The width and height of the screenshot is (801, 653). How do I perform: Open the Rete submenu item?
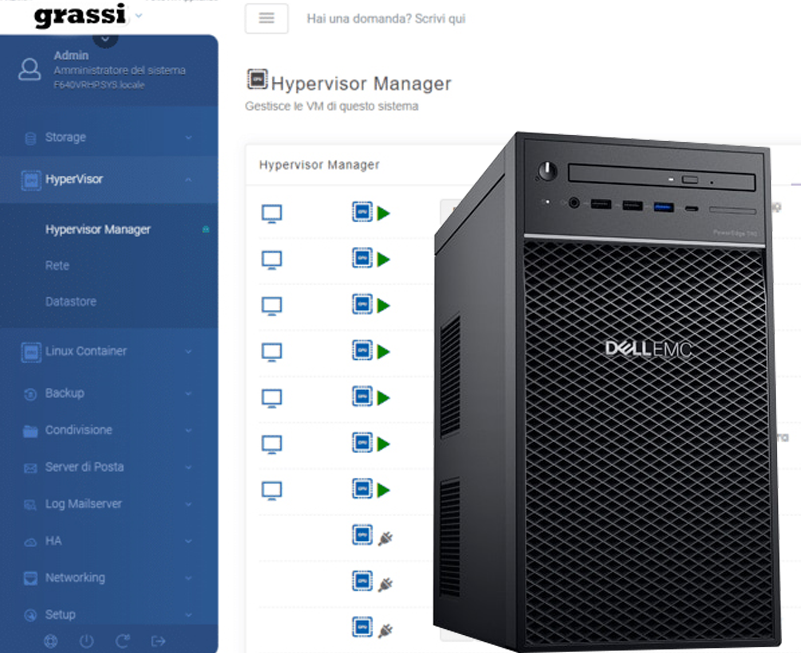coord(57,266)
